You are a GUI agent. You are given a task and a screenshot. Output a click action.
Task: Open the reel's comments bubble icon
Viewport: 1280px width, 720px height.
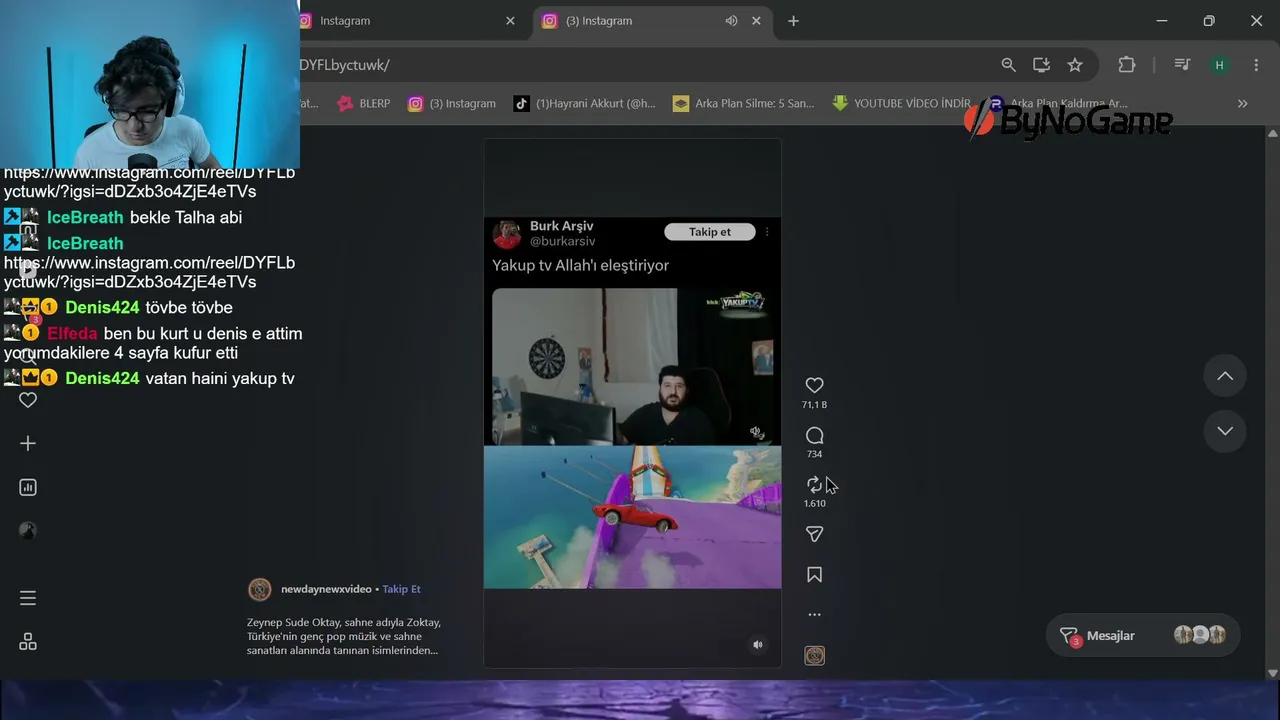click(814, 435)
